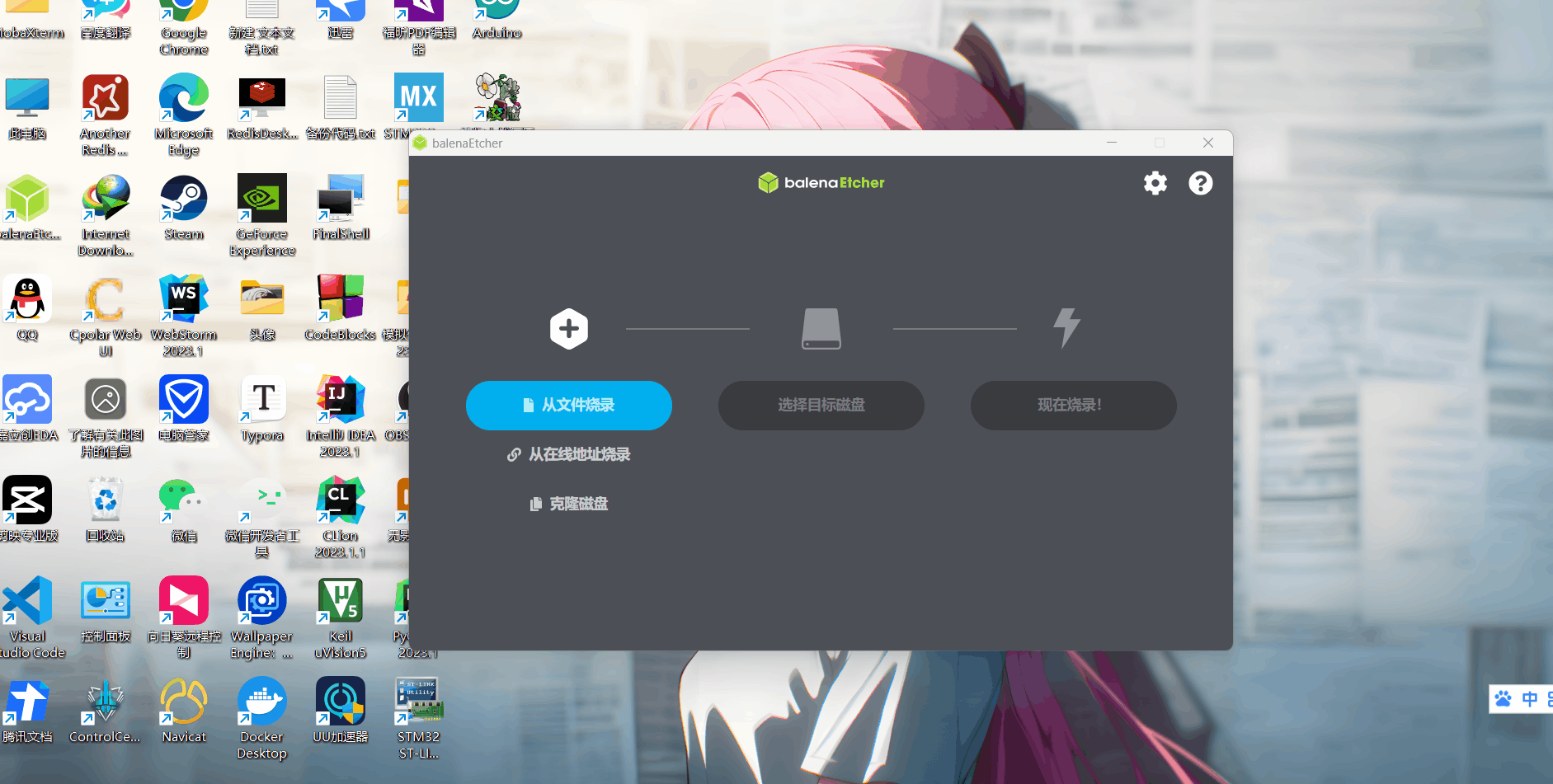
Task: Open Cpolar Web UI shortcut
Action: pos(106,316)
